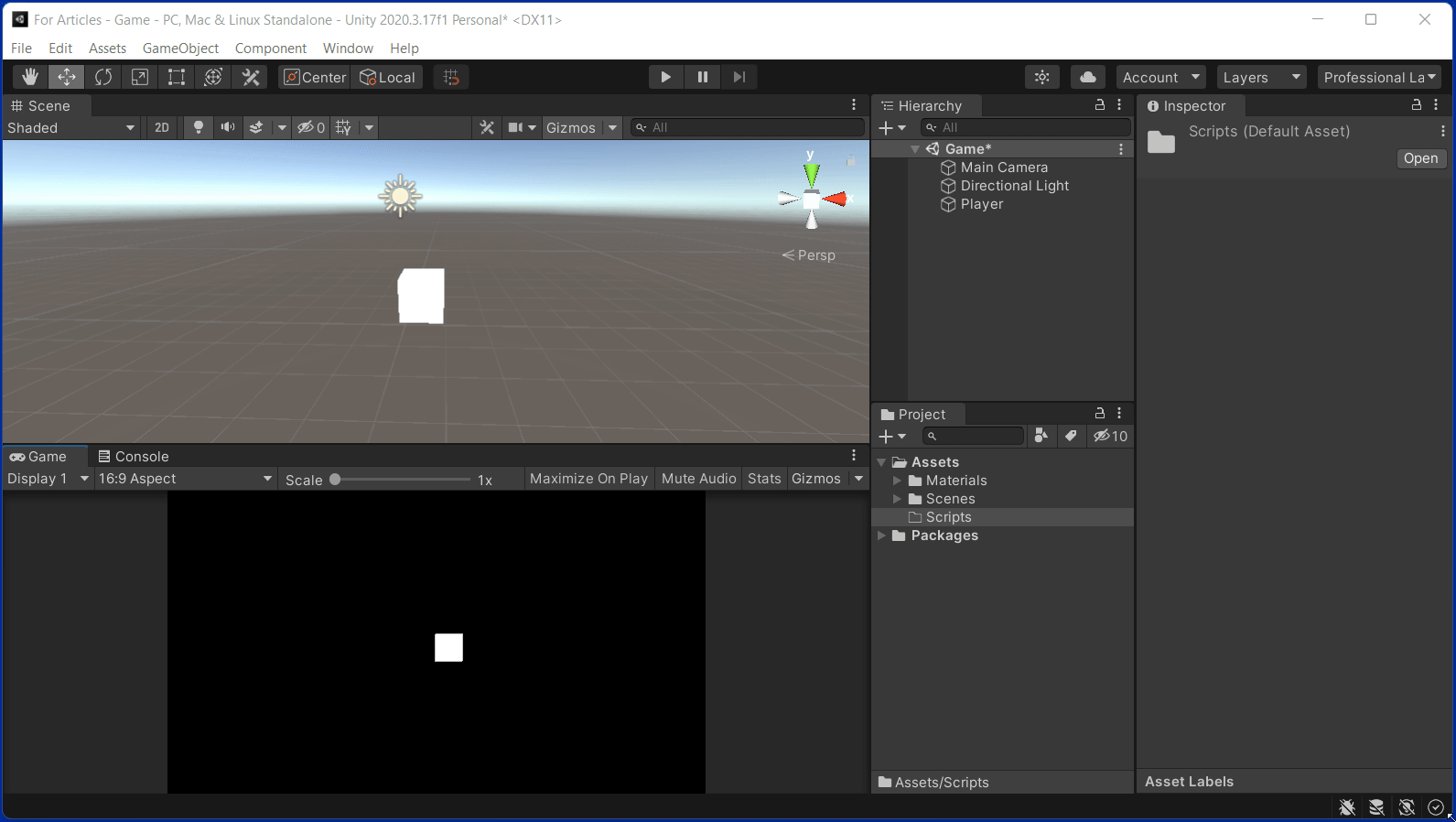
Task: Expand the Materials folder
Action: (898, 481)
